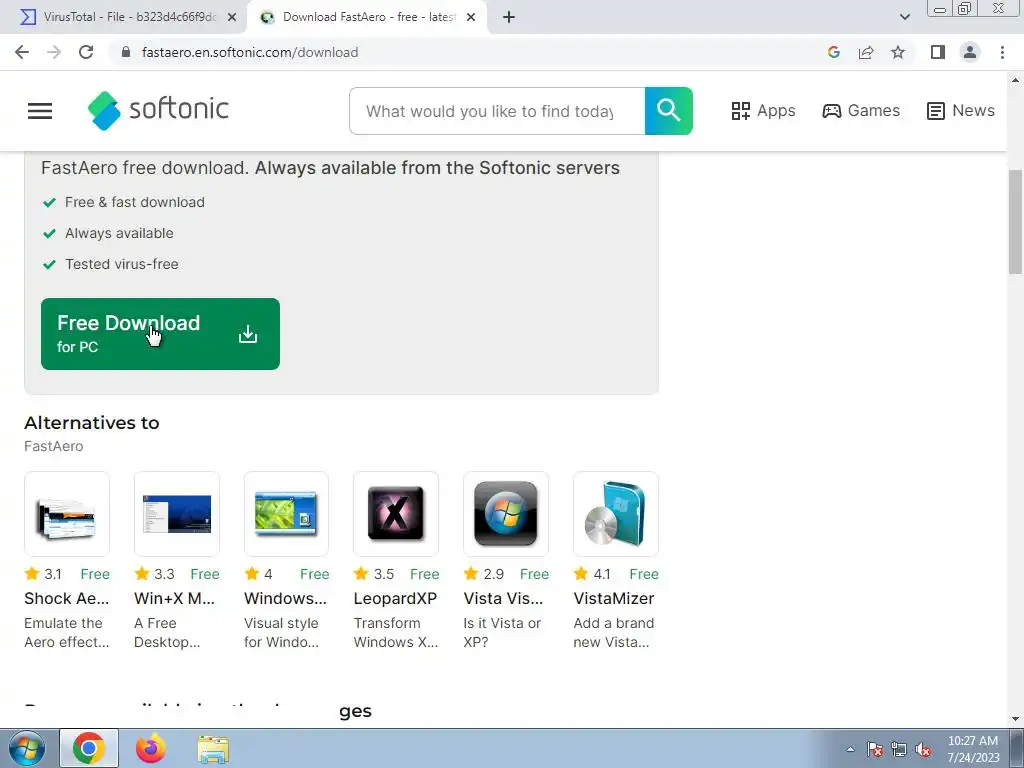Share this page from the address bar
Screen dimensions: 1024x768
click(866, 52)
